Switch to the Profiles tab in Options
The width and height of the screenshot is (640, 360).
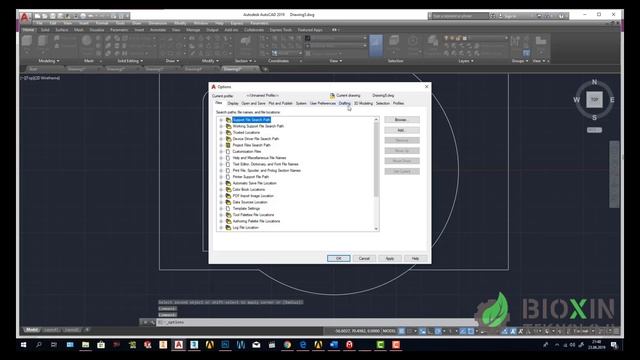point(398,103)
